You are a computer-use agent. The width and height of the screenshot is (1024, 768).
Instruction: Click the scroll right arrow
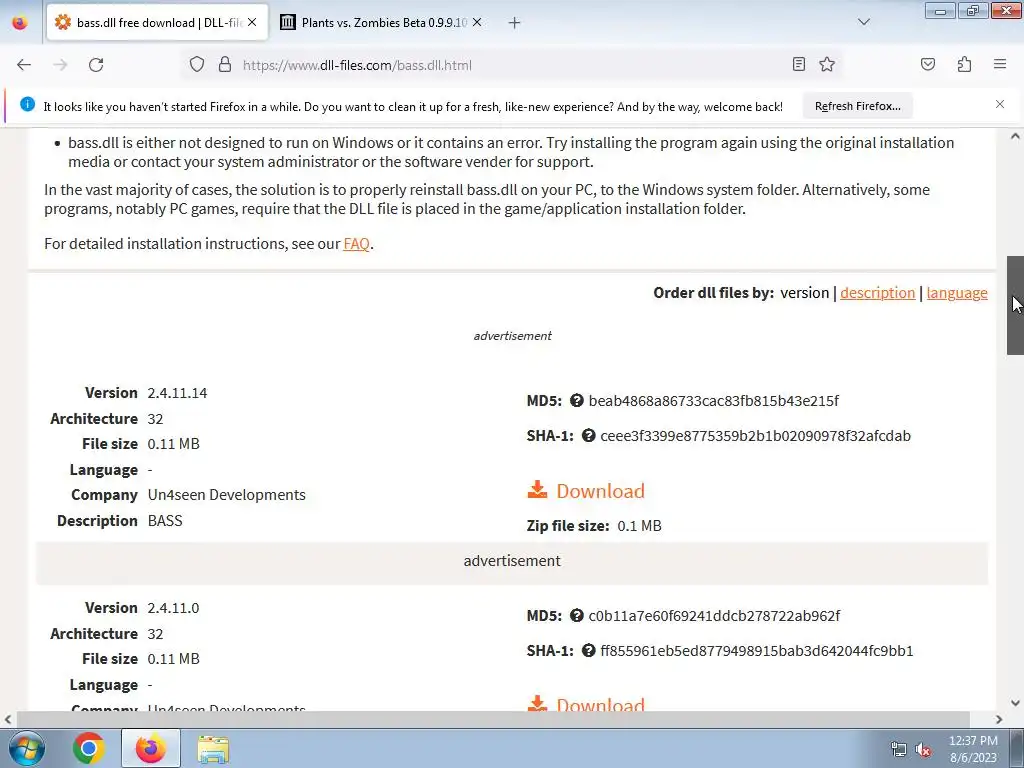pyautogui.click(x=999, y=719)
